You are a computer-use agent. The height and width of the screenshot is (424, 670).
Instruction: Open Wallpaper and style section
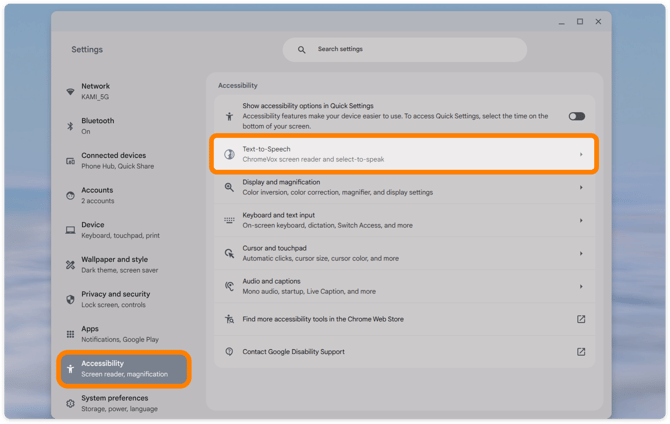point(124,265)
